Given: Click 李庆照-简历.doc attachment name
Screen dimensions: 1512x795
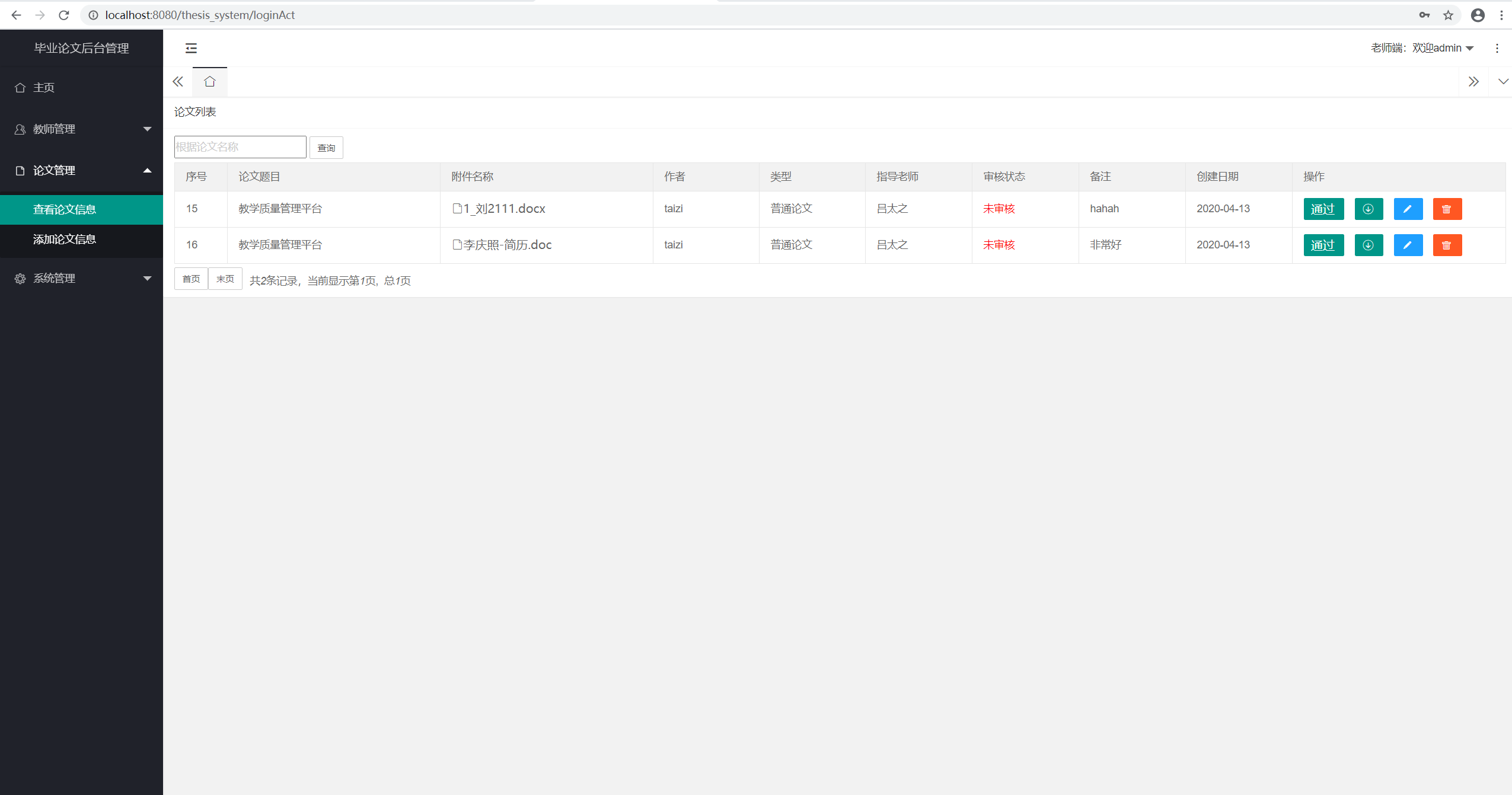Looking at the screenshot, I should click(x=508, y=245).
